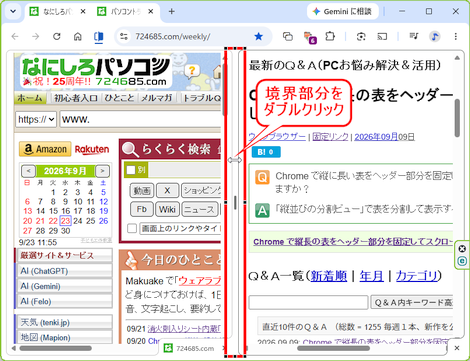The height and width of the screenshot is (361, 470).
Task: Click the 2026年09月 date link
Action: (376, 137)
